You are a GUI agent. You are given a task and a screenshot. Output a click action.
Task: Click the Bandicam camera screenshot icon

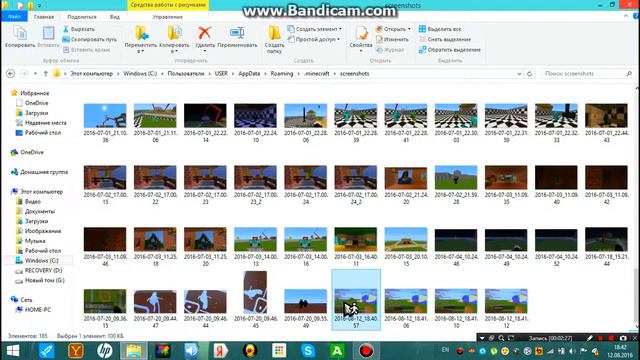point(623,338)
